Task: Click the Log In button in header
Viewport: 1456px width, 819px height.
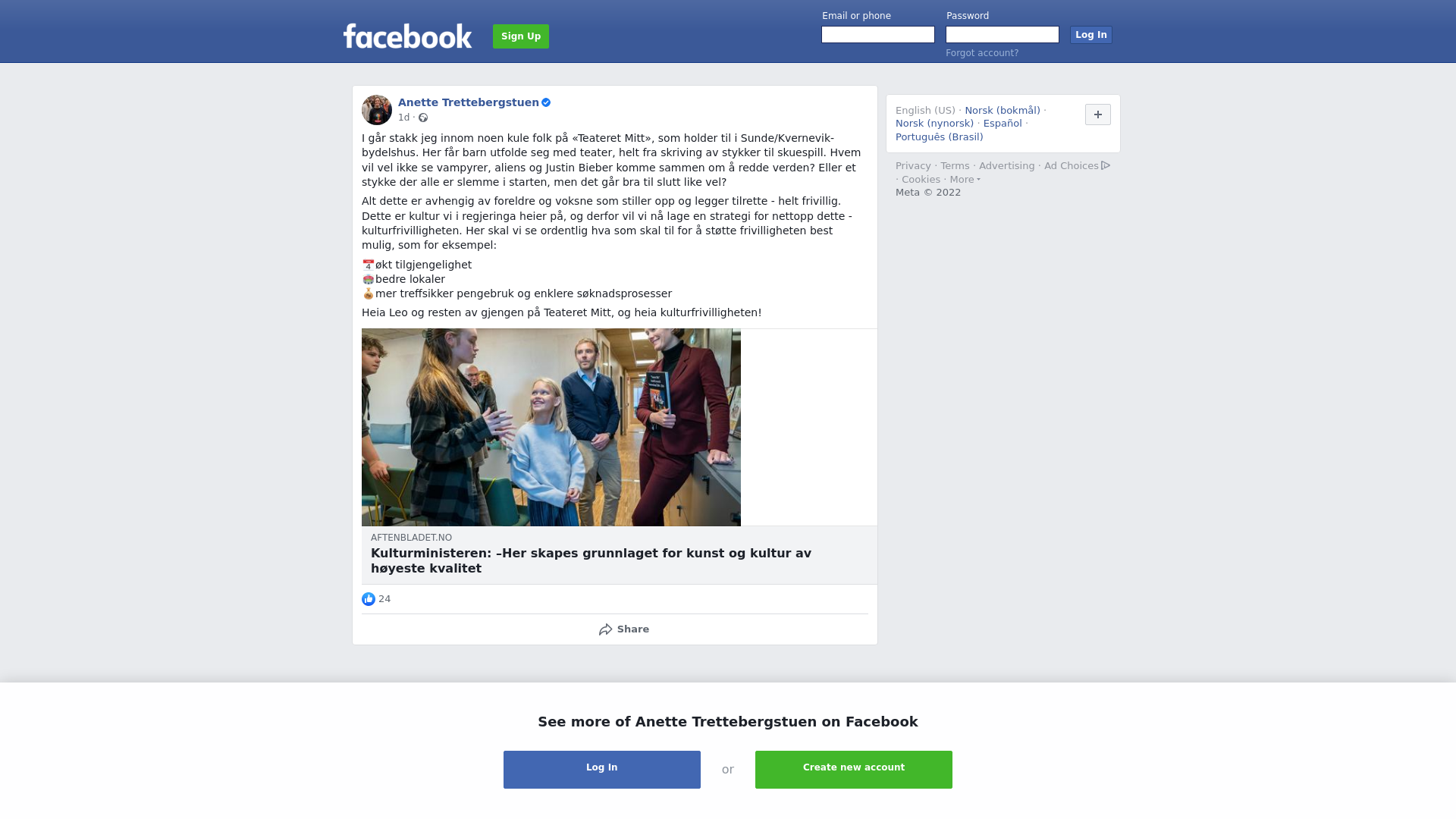Action: pyautogui.click(x=1091, y=35)
